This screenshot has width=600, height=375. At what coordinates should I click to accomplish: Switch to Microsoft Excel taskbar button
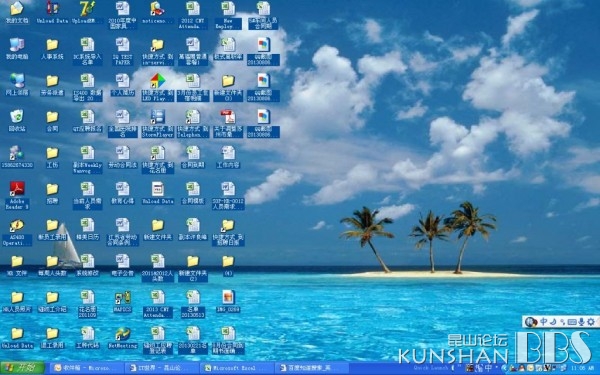pos(236,368)
